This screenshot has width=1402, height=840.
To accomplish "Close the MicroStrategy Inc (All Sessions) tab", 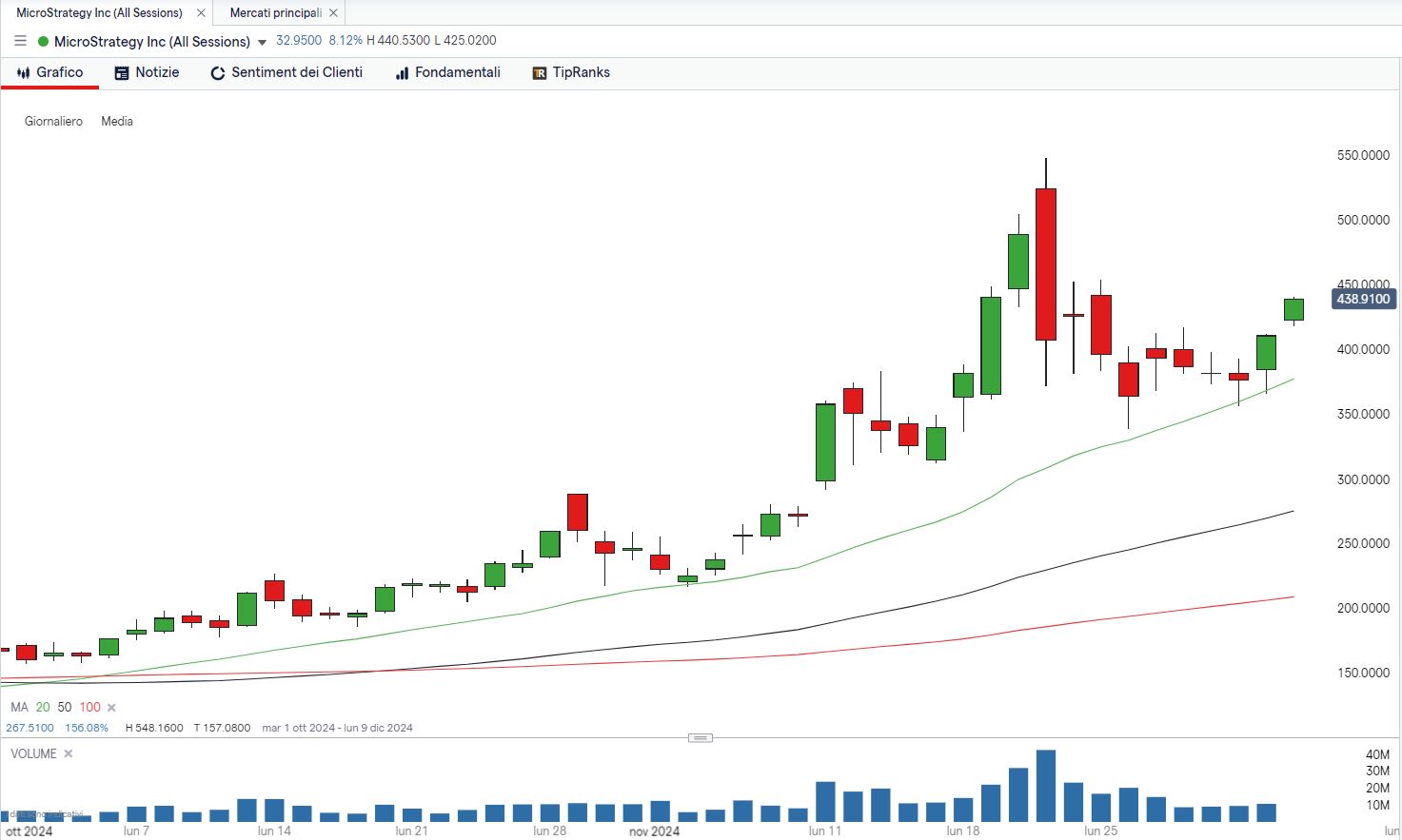I will [201, 13].
